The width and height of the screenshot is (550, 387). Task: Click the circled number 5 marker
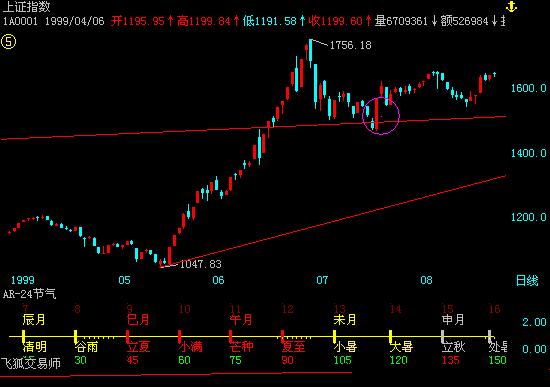pyautogui.click(x=8, y=42)
